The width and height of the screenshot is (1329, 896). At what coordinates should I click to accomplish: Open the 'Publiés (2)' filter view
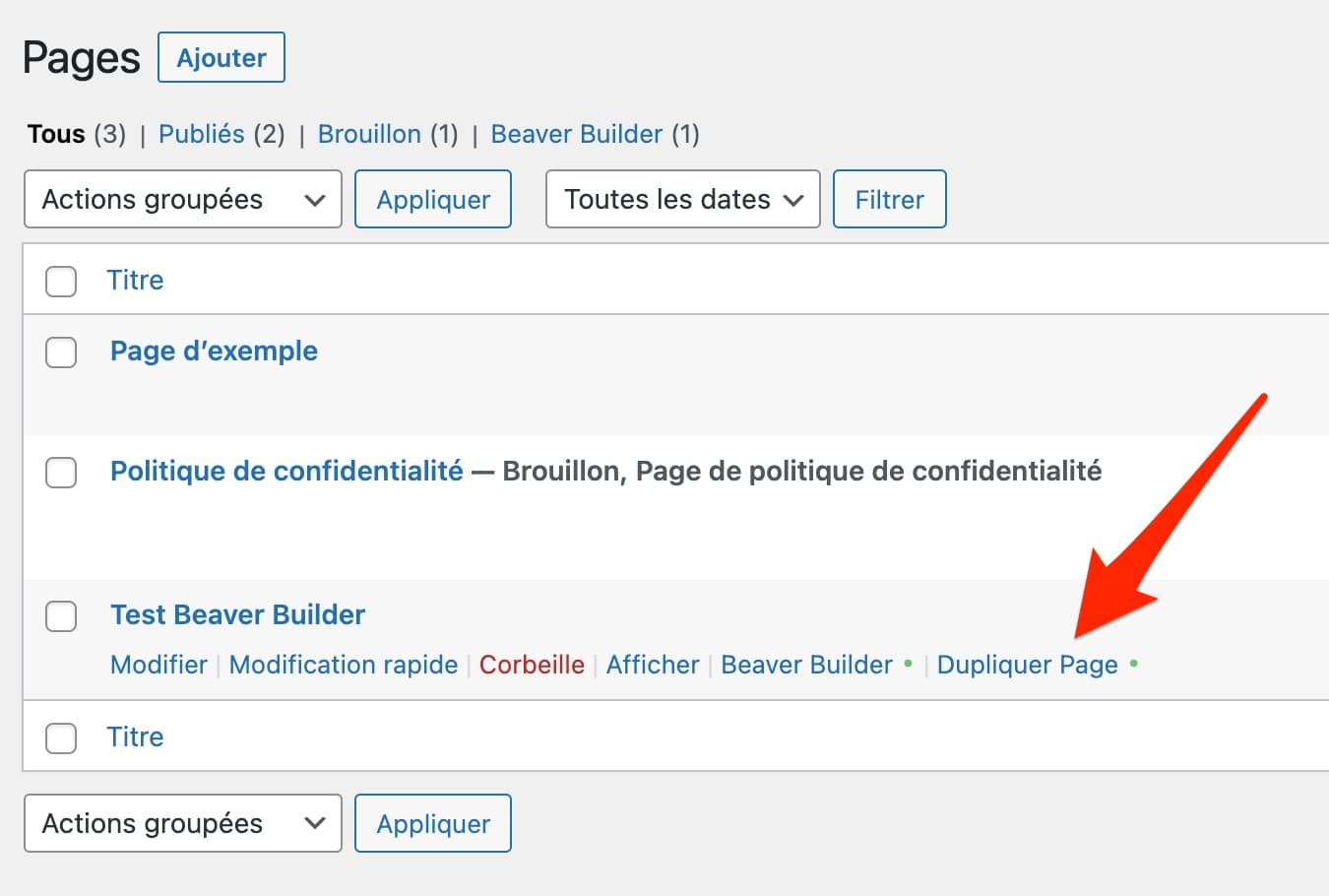tap(201, 134)
